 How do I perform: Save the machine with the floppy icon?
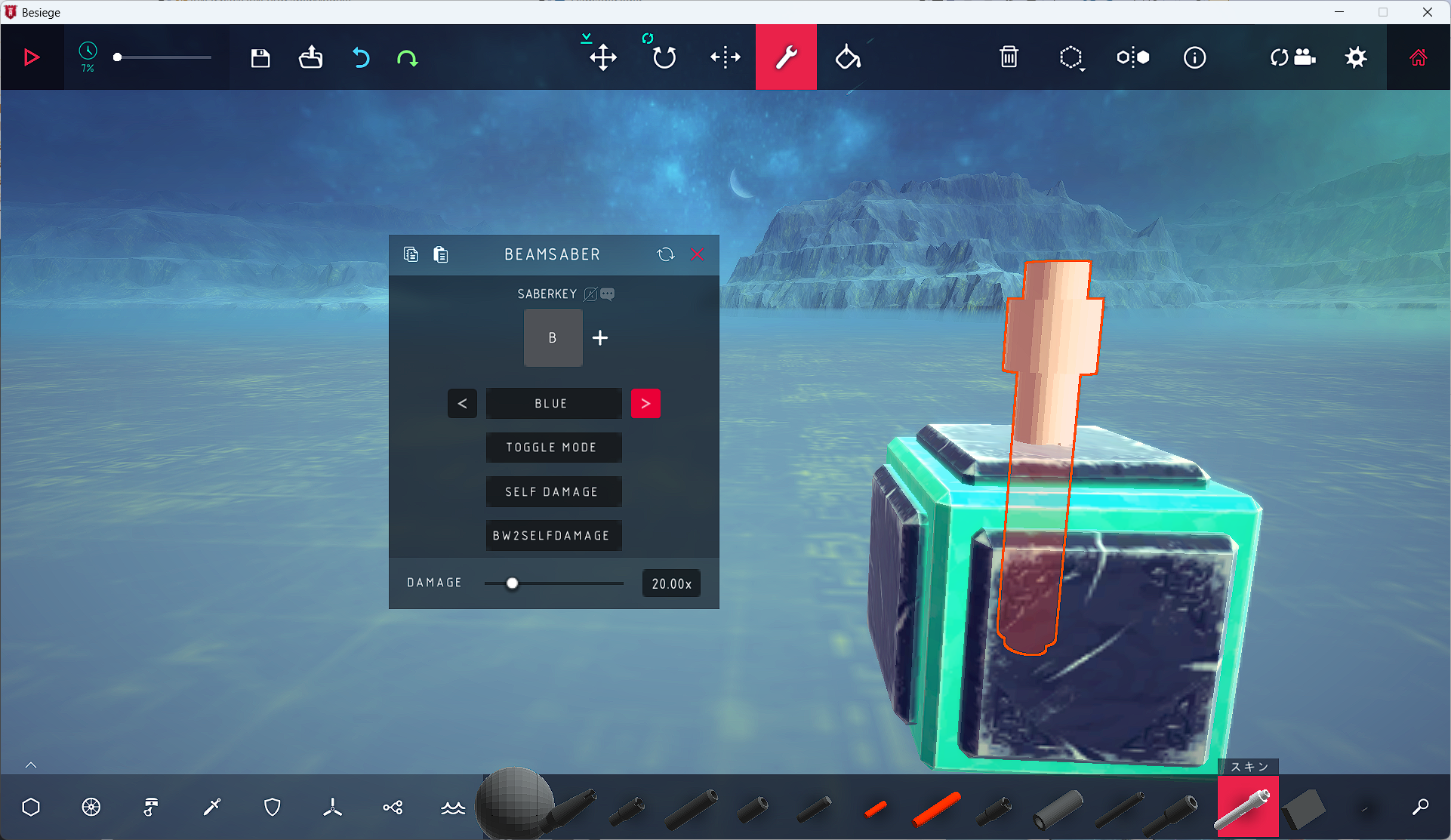(x=260, y=57)
